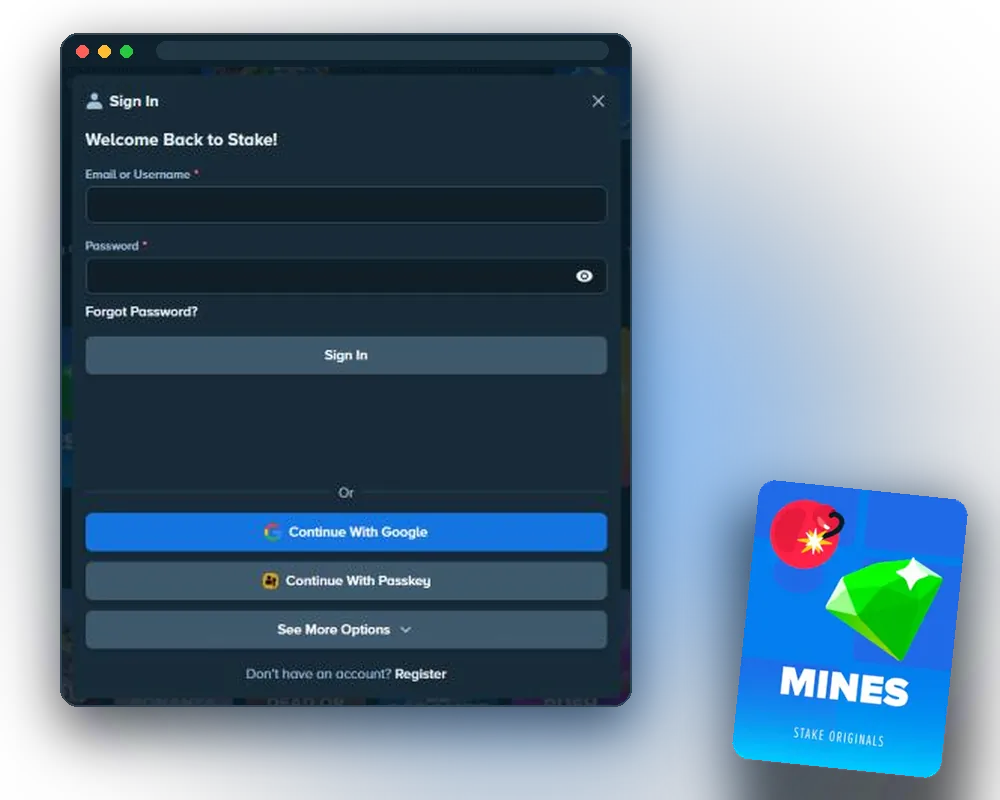1000x800 pixels.
Task: Click the red bomb on the Mines card
Action: (806, 534)
